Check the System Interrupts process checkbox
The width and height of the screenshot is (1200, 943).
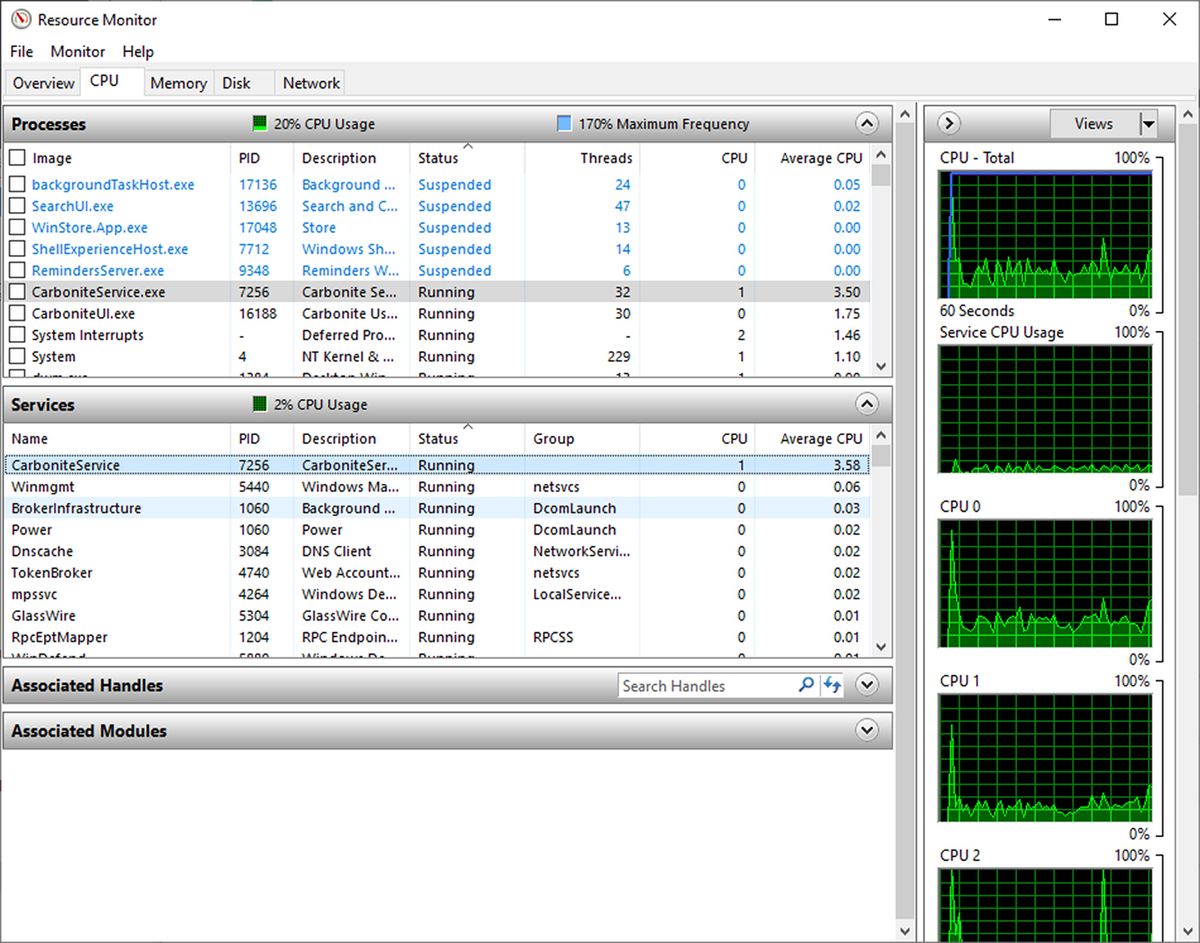pyautogui.click(x=17, y=334)
